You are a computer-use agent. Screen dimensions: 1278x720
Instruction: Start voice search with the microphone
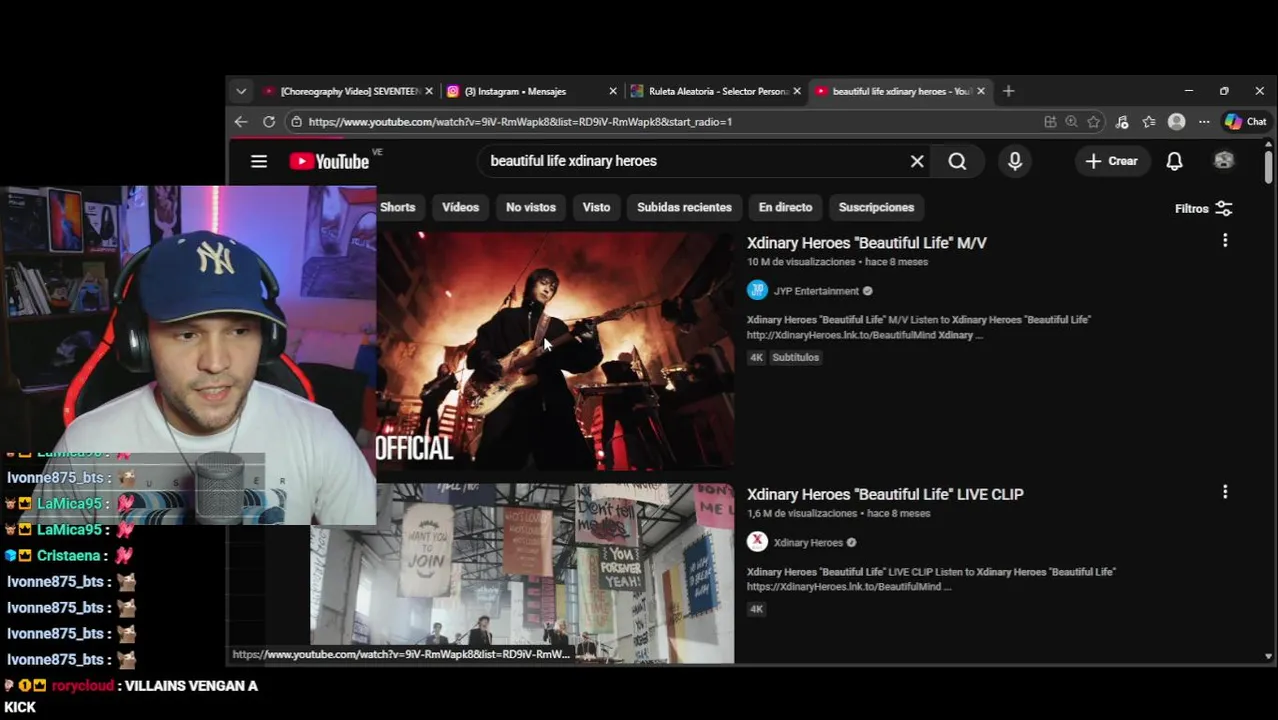point(1015,161)
